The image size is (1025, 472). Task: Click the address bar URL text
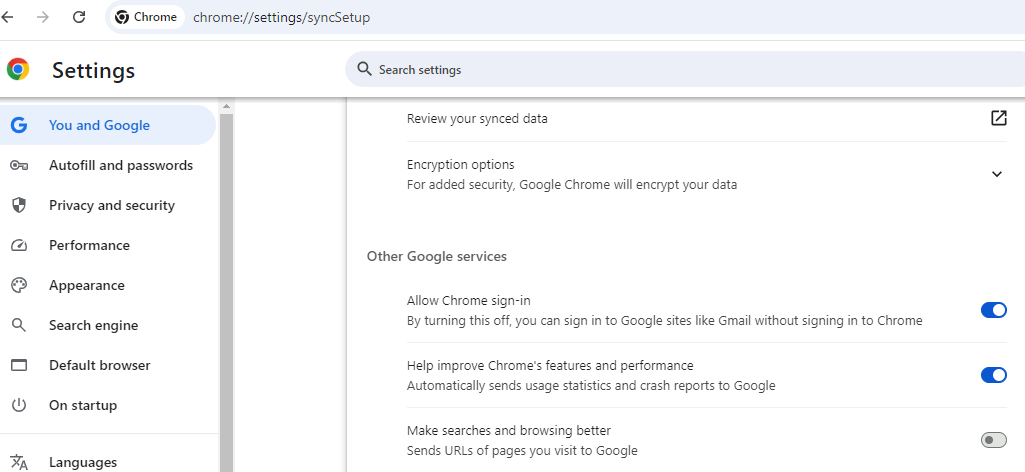click(x=281, y=17)
